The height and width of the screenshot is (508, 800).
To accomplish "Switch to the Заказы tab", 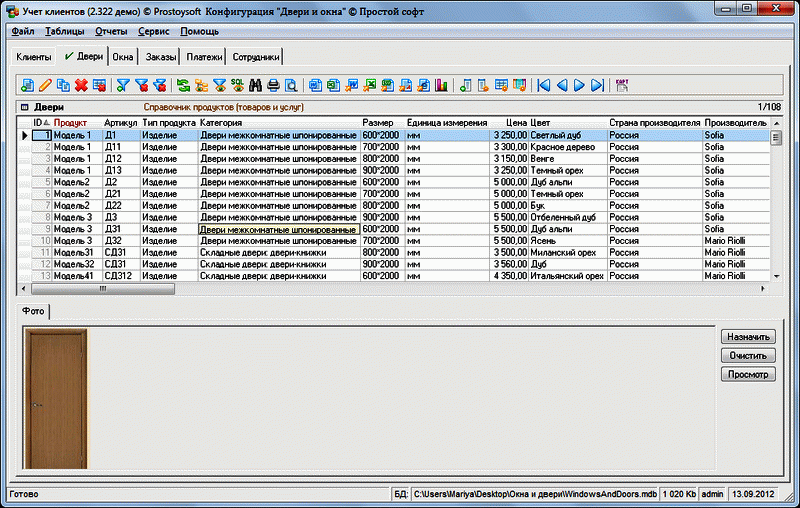I will (162, 57).
